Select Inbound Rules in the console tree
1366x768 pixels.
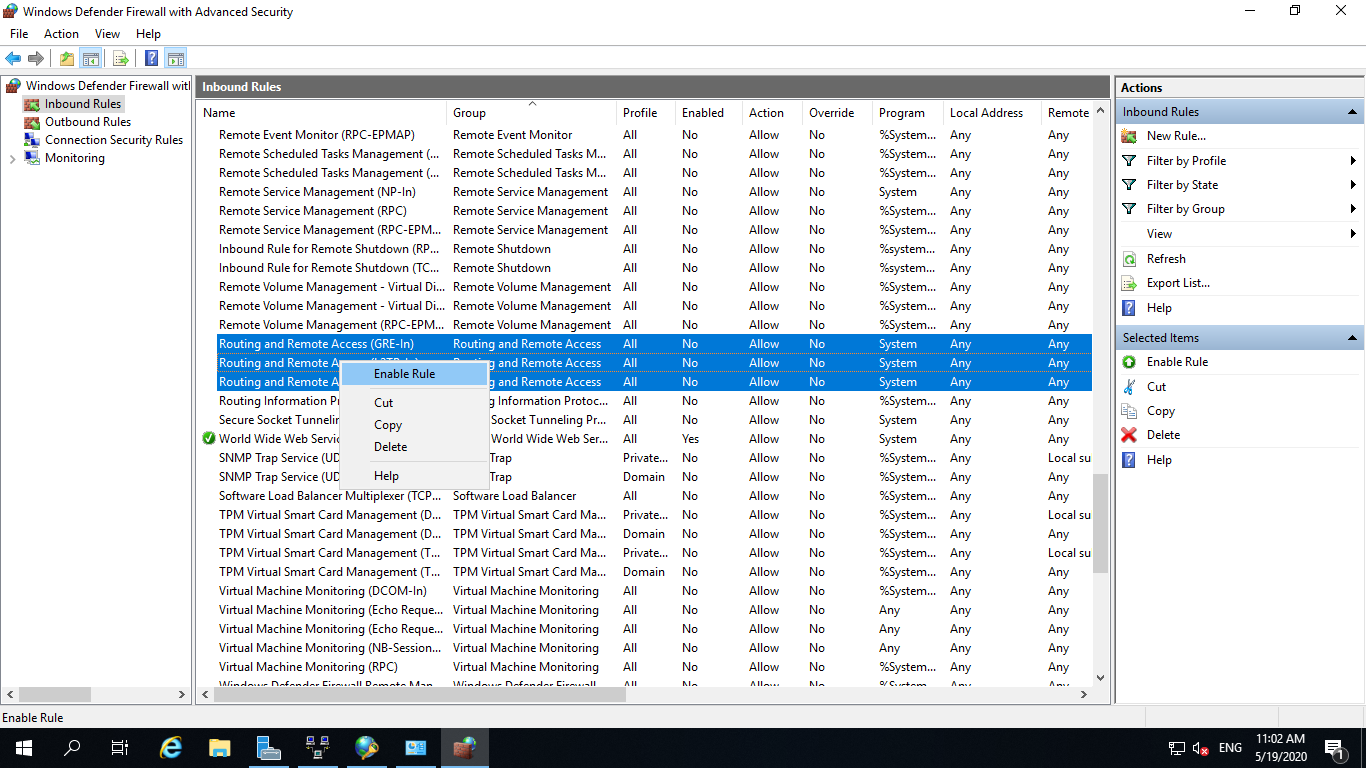click(x=83, y=104)
